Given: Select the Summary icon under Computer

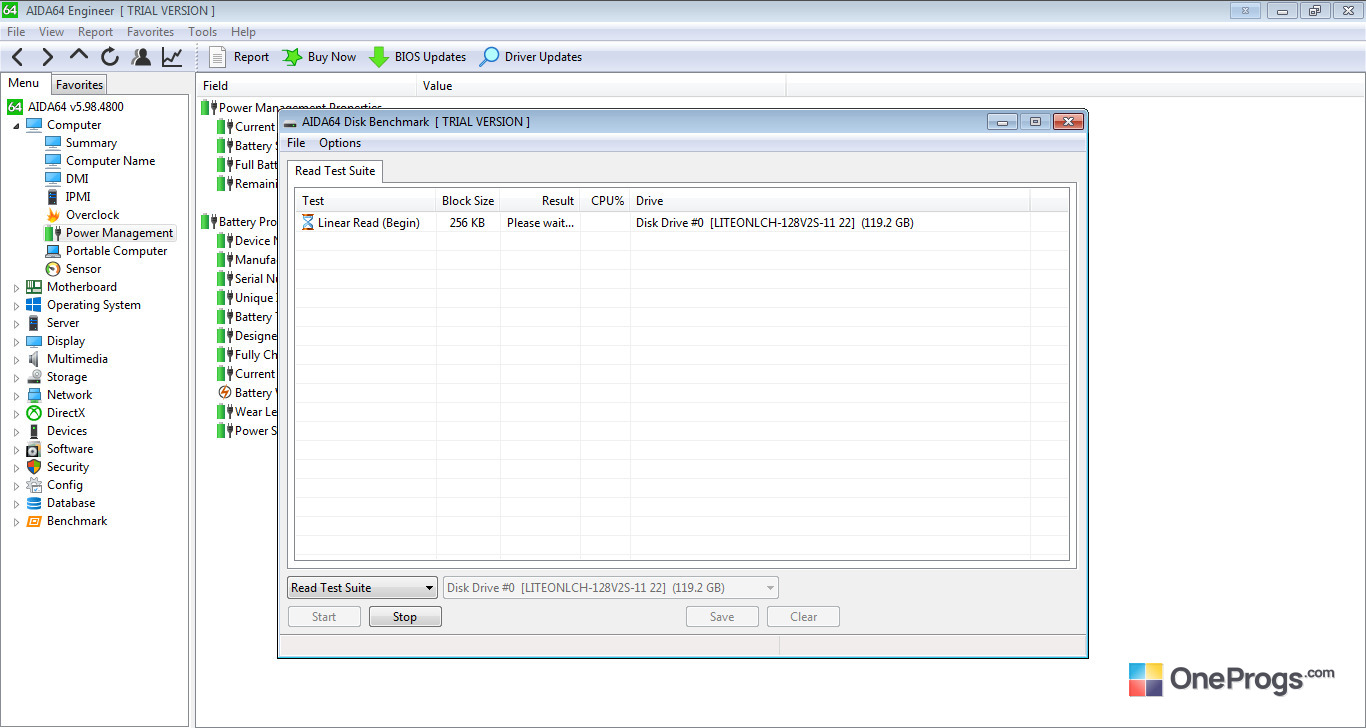Looking at the screenshot, I should [53, 143].
